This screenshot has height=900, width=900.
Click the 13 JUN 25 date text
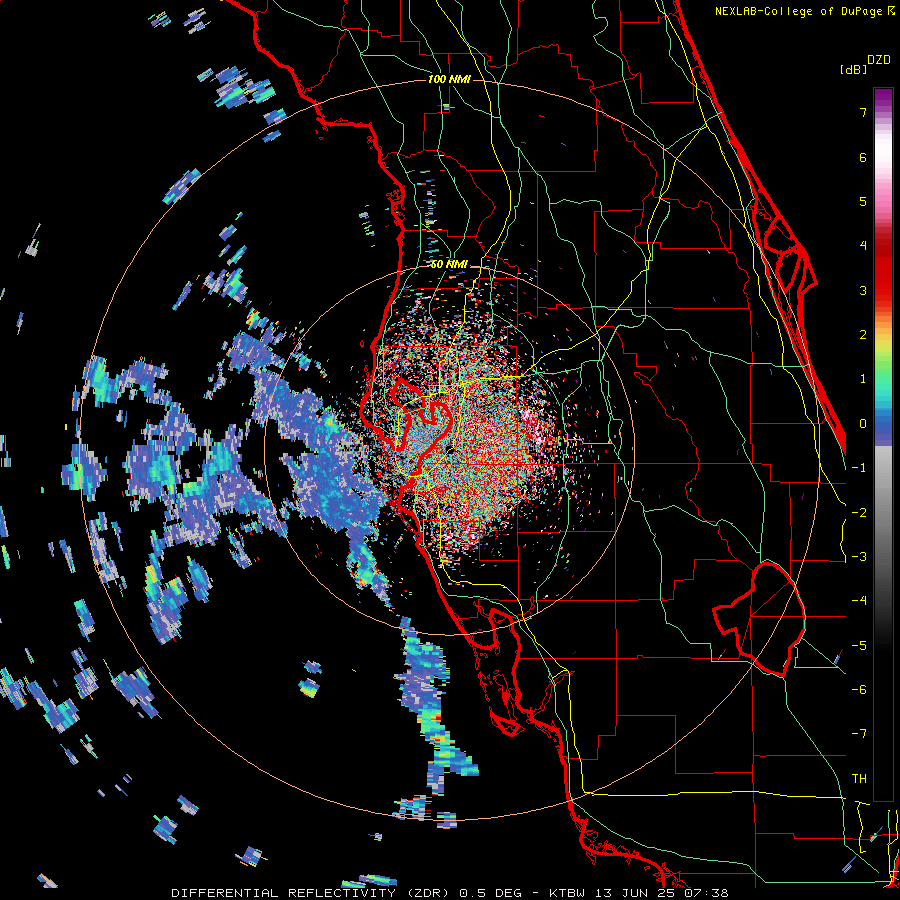pyautogui.click(x=636, y=893)
